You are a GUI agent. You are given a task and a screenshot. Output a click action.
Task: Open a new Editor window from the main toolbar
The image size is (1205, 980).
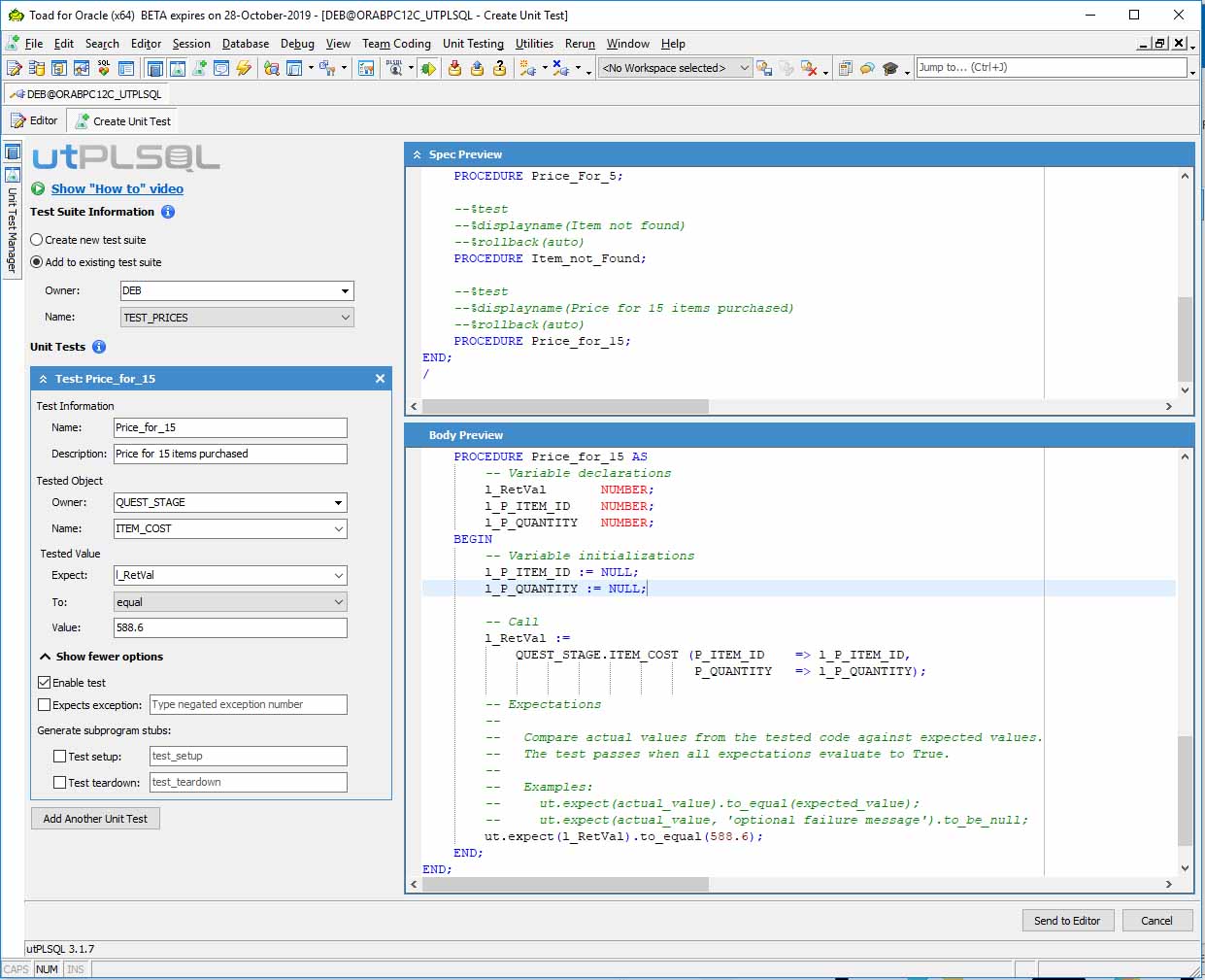[14, 68]
